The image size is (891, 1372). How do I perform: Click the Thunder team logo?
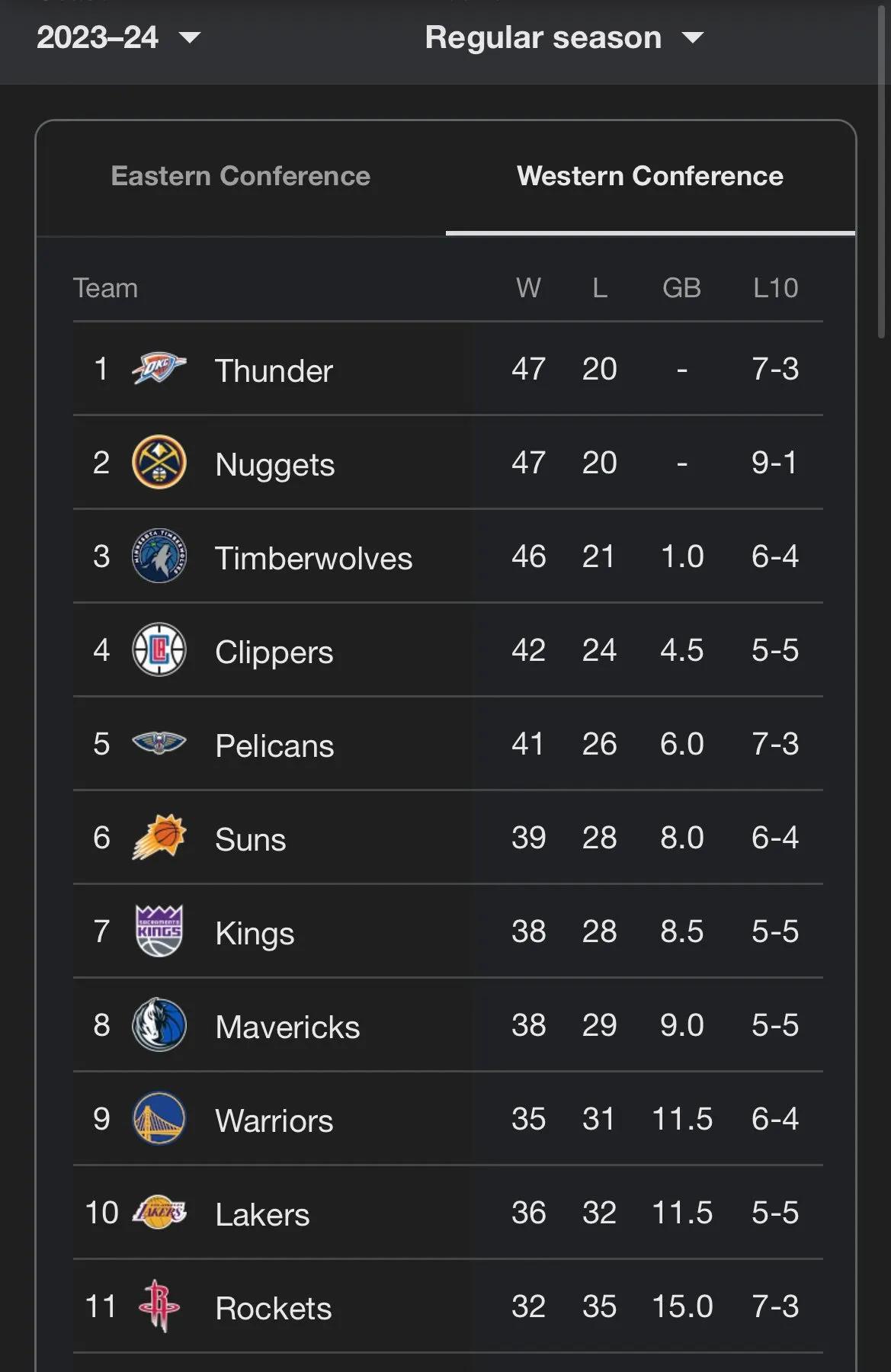pos(159,369)
